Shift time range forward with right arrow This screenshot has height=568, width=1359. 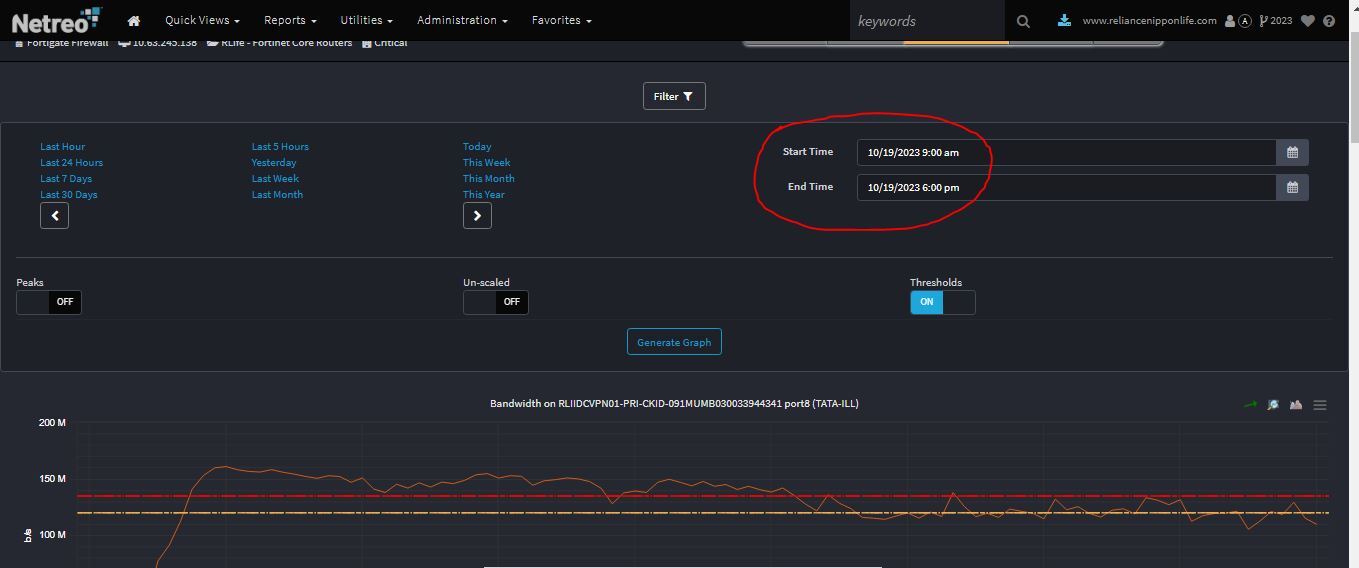pos(477,215)
